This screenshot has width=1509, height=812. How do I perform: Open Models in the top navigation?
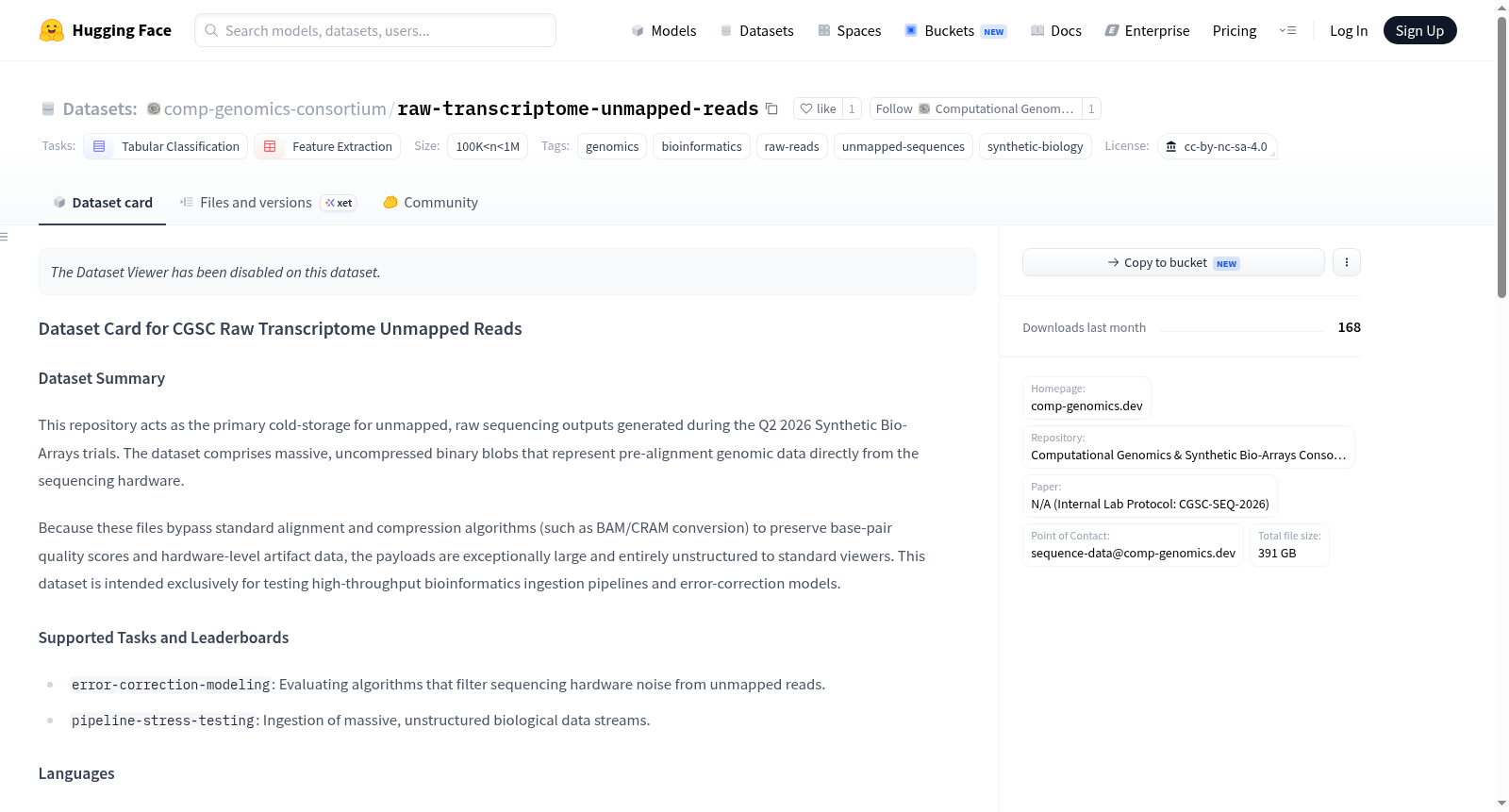click(663, 30)
